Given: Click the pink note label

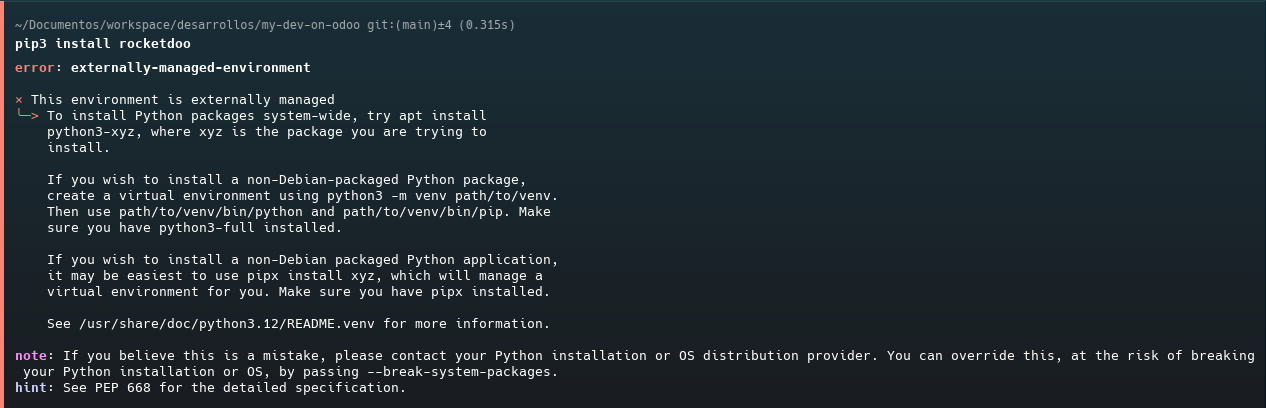Looking at the screenshot, I should pyautogui.click(x=31, y=356).
